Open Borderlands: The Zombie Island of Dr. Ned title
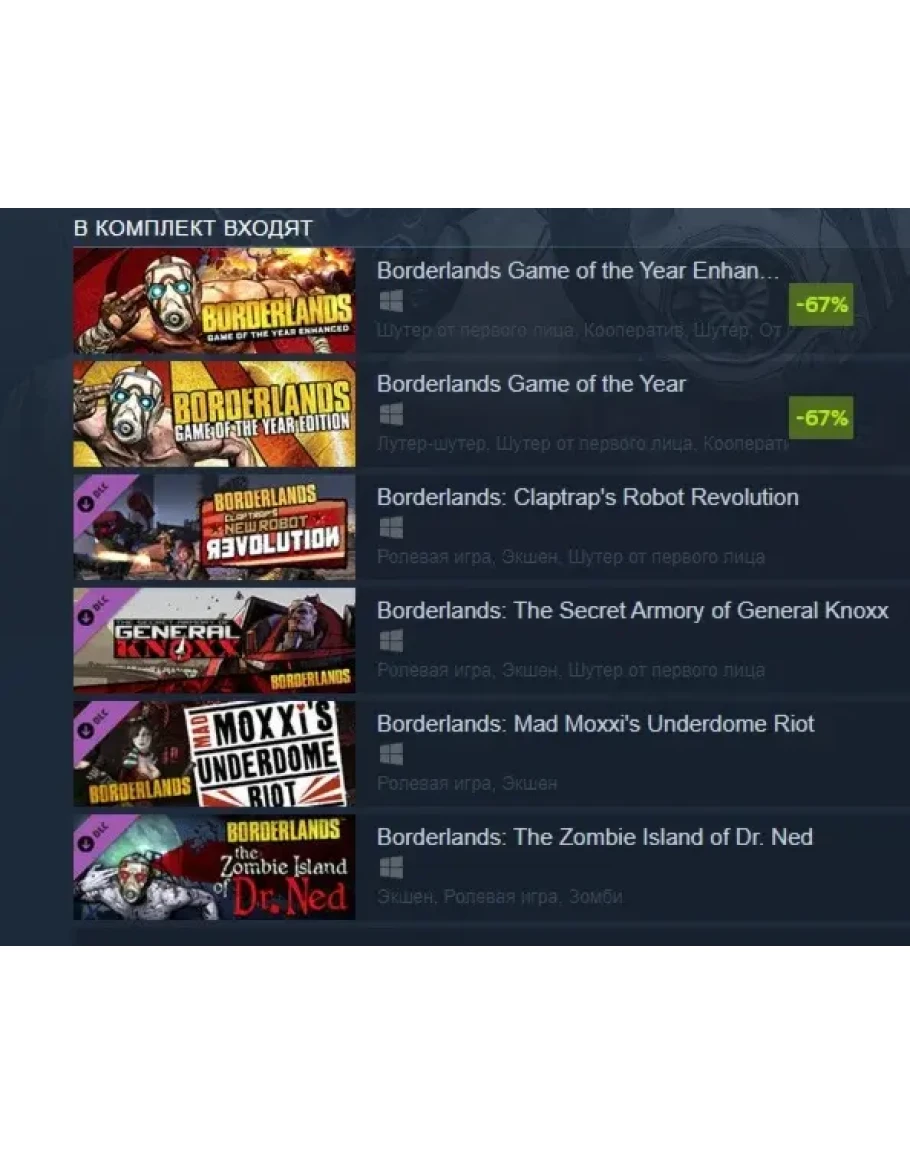The image size is (910, 1155). point(595,838)
